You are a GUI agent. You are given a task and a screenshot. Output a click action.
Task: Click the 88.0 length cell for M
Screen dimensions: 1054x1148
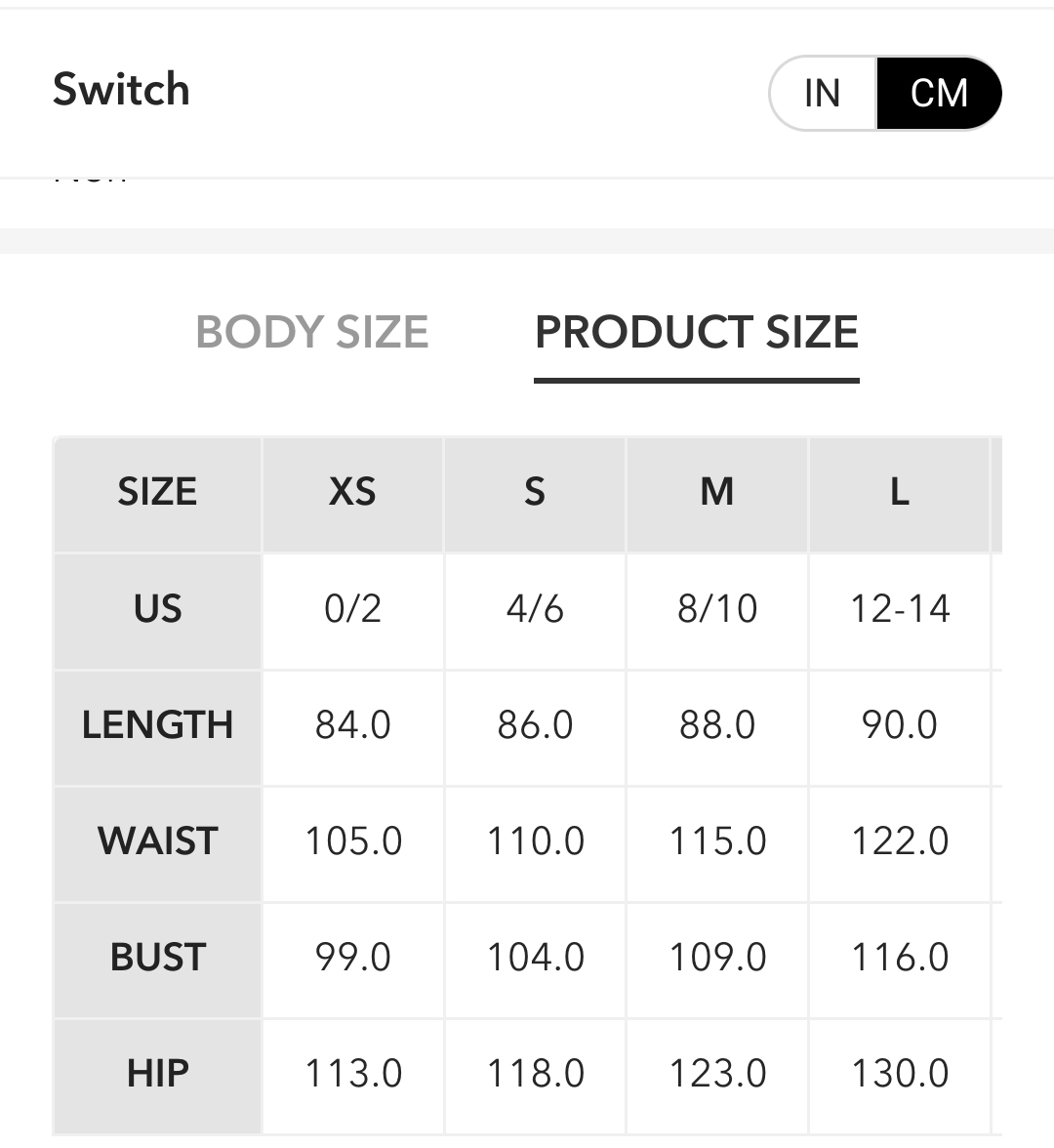pyautogui.click(x=717, y=725)
